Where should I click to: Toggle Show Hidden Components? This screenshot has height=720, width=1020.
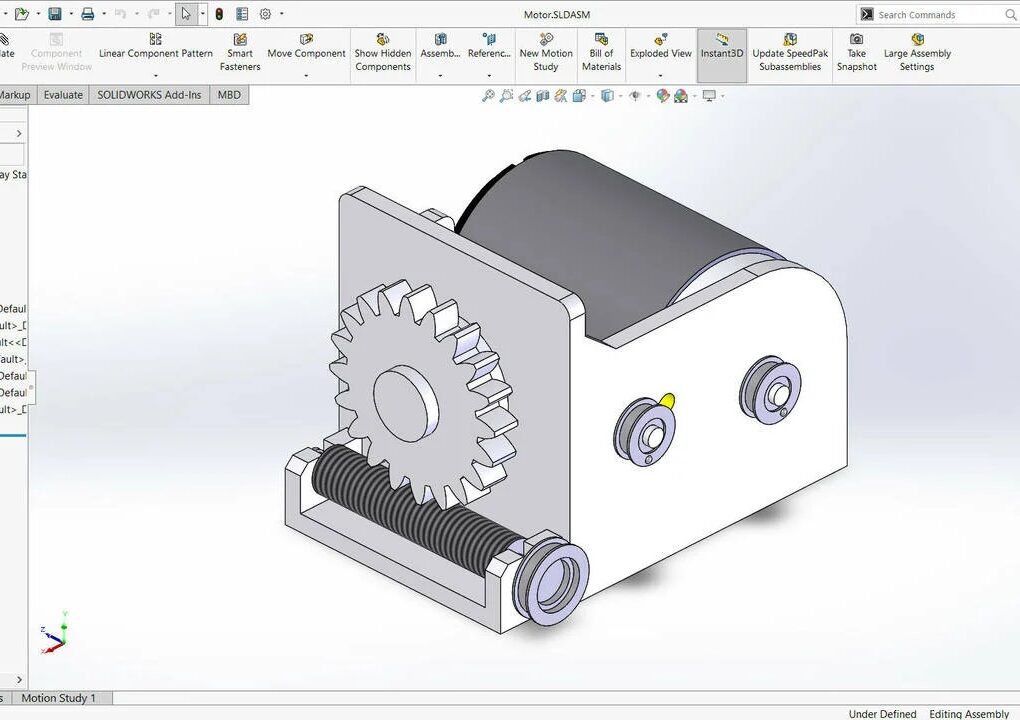coord(382,53)
